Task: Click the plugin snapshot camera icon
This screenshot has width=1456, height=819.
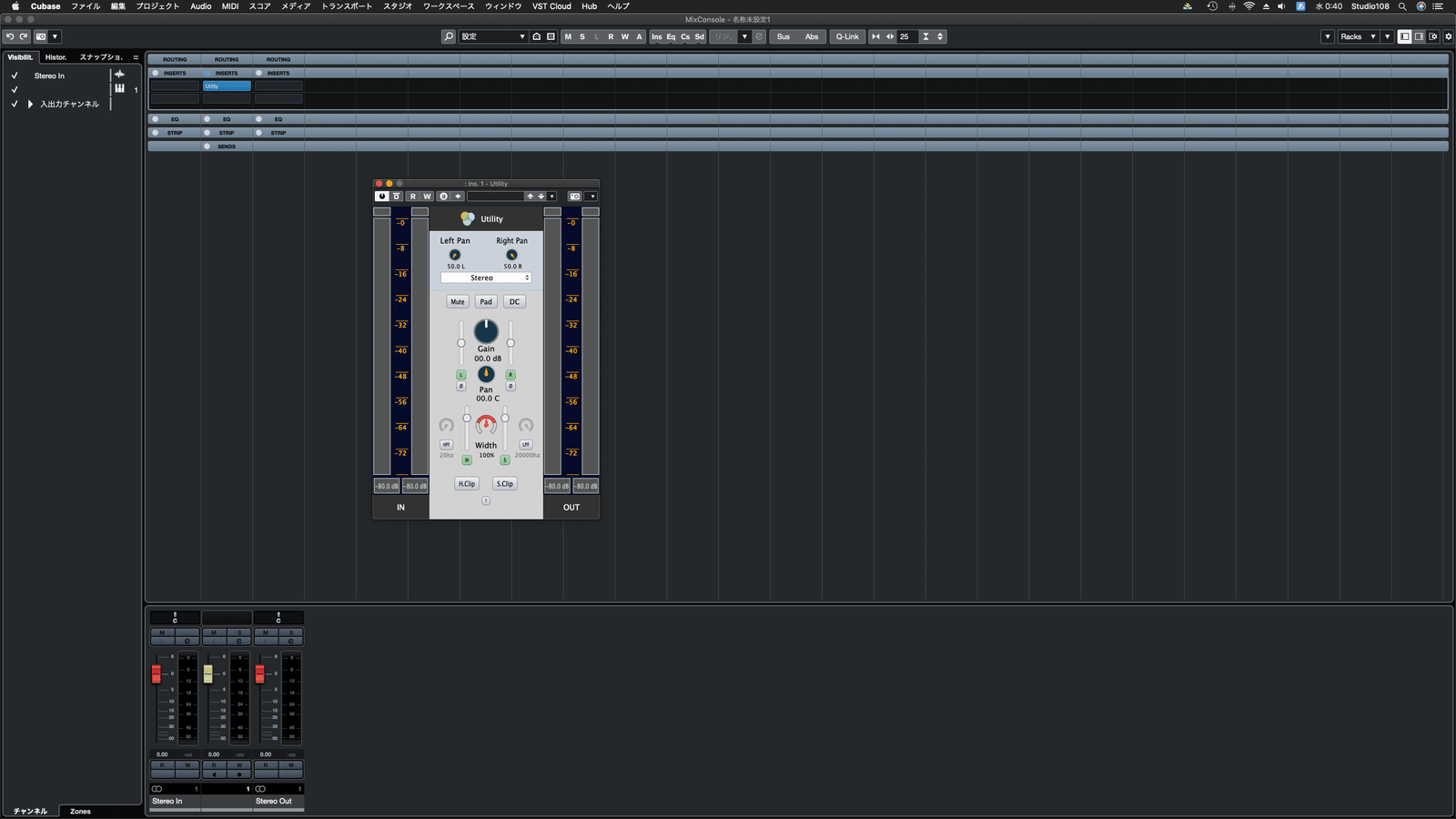Action: coord(574,197)
